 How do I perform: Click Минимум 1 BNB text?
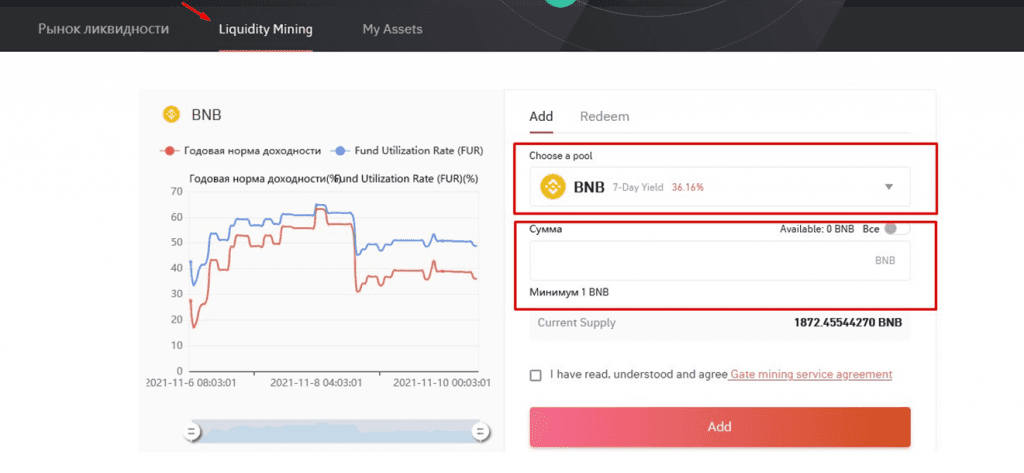coord(569,293)
